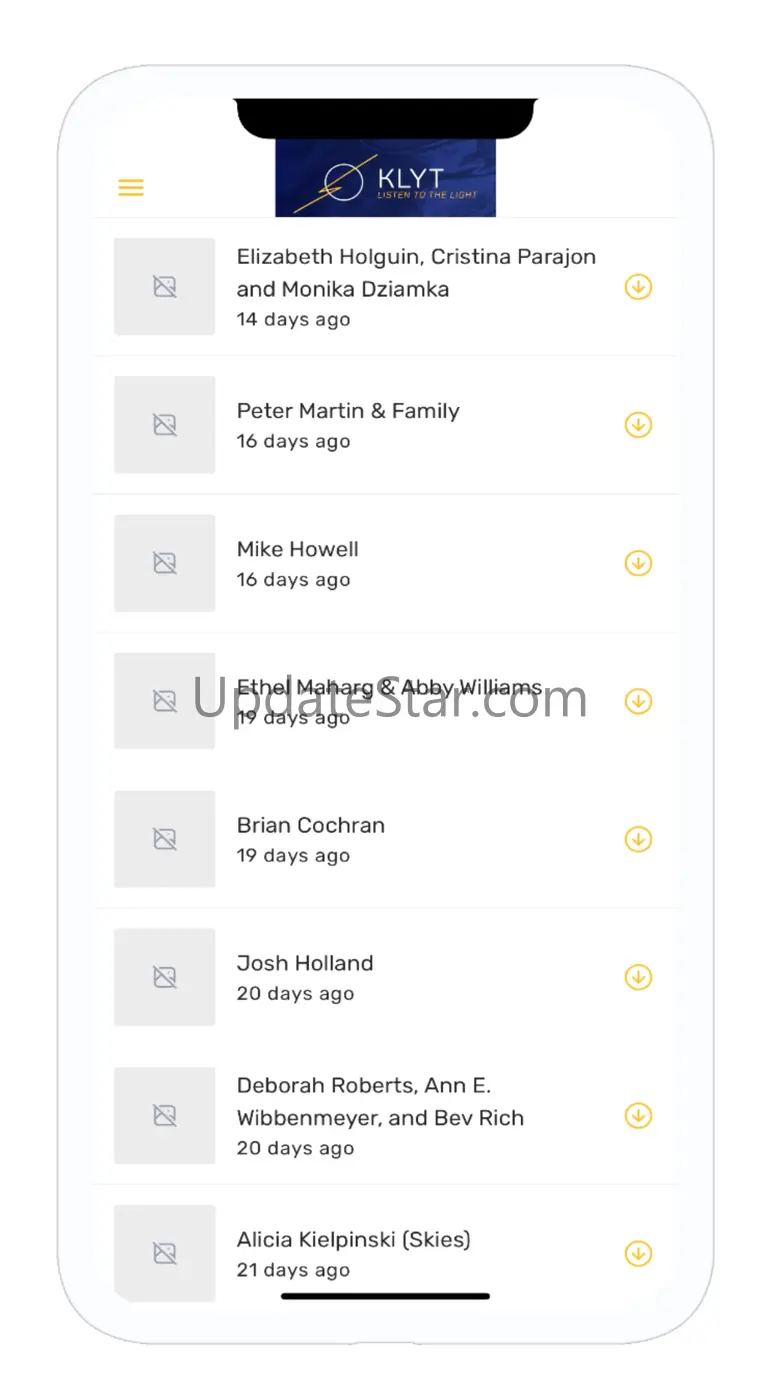The width and height of the screenshot is (780, 1387).
Task: Tap the thumbnail beside Brian Cochran
Action: pyautogui.click(x=165, y=839)
